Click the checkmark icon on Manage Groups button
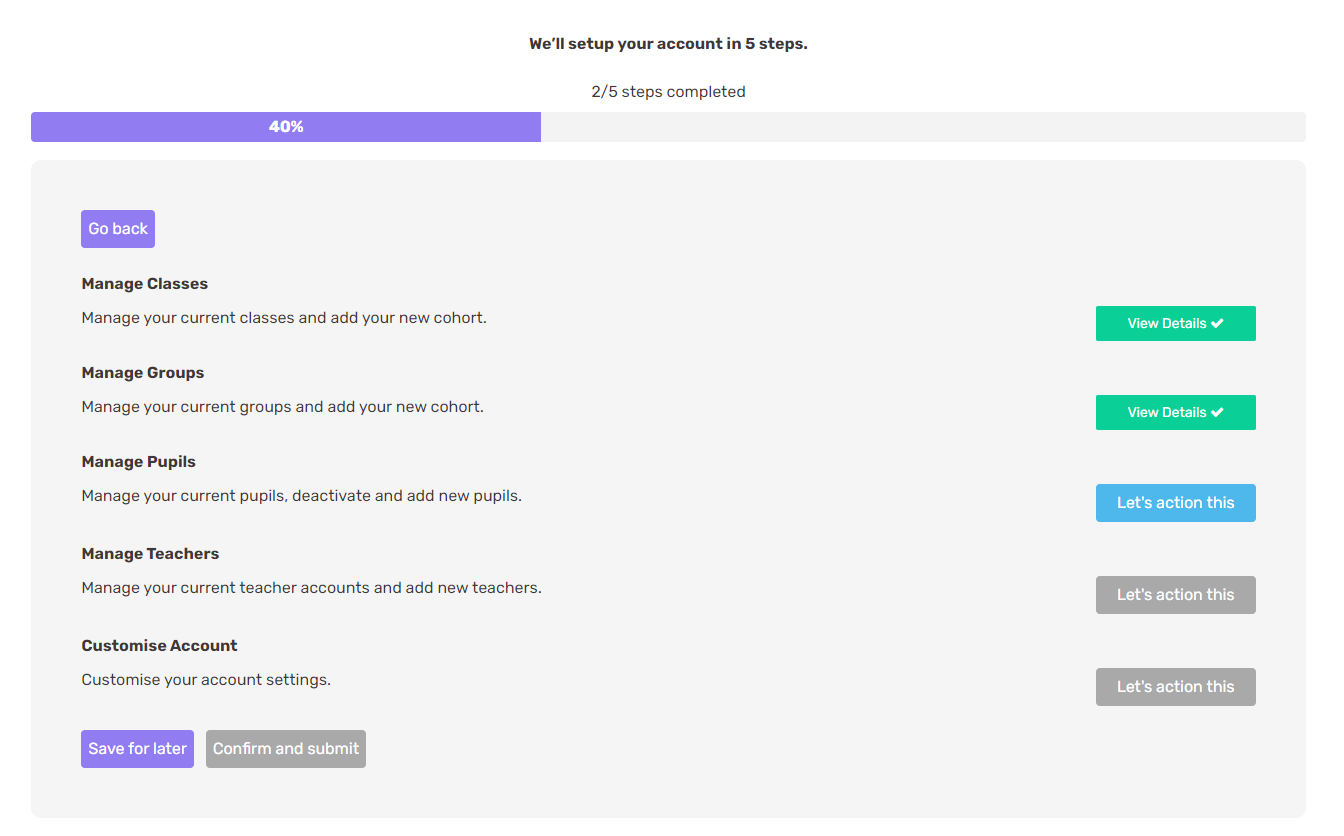This screenshot has width=1344, height=836. tap(1217, 413)
